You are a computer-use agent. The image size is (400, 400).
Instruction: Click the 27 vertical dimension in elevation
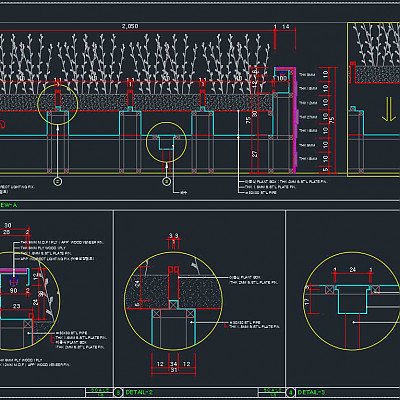click(255, 154)
